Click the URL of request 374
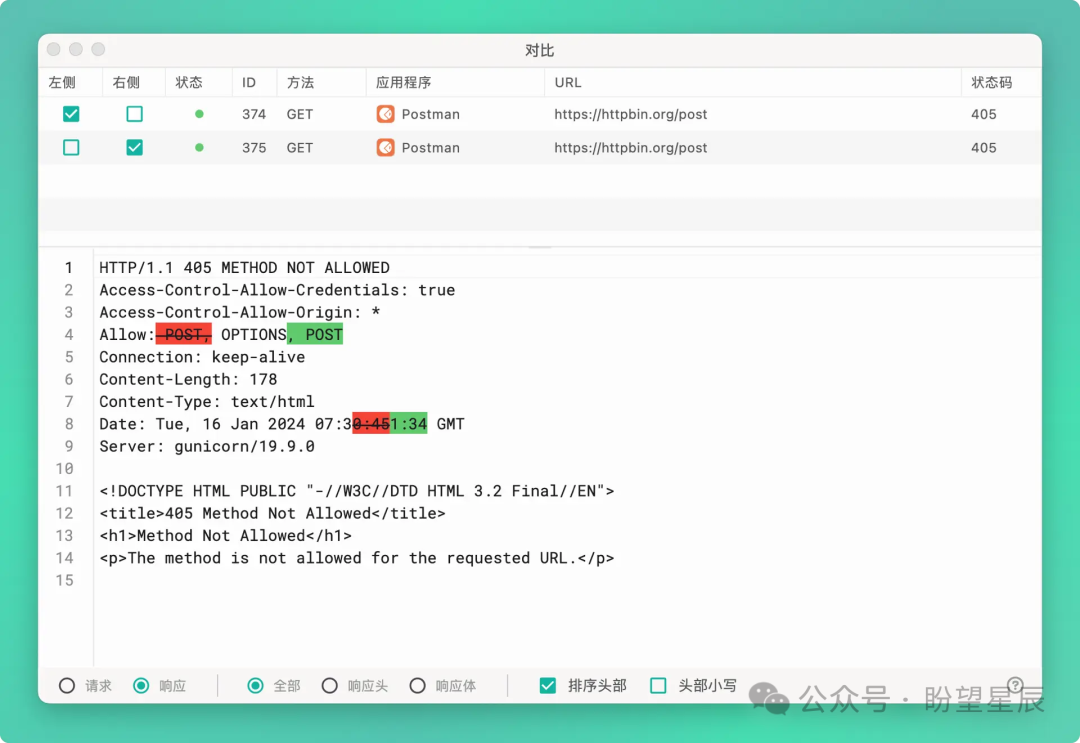This screenshot has width=1080, height=743. (631, 114)
